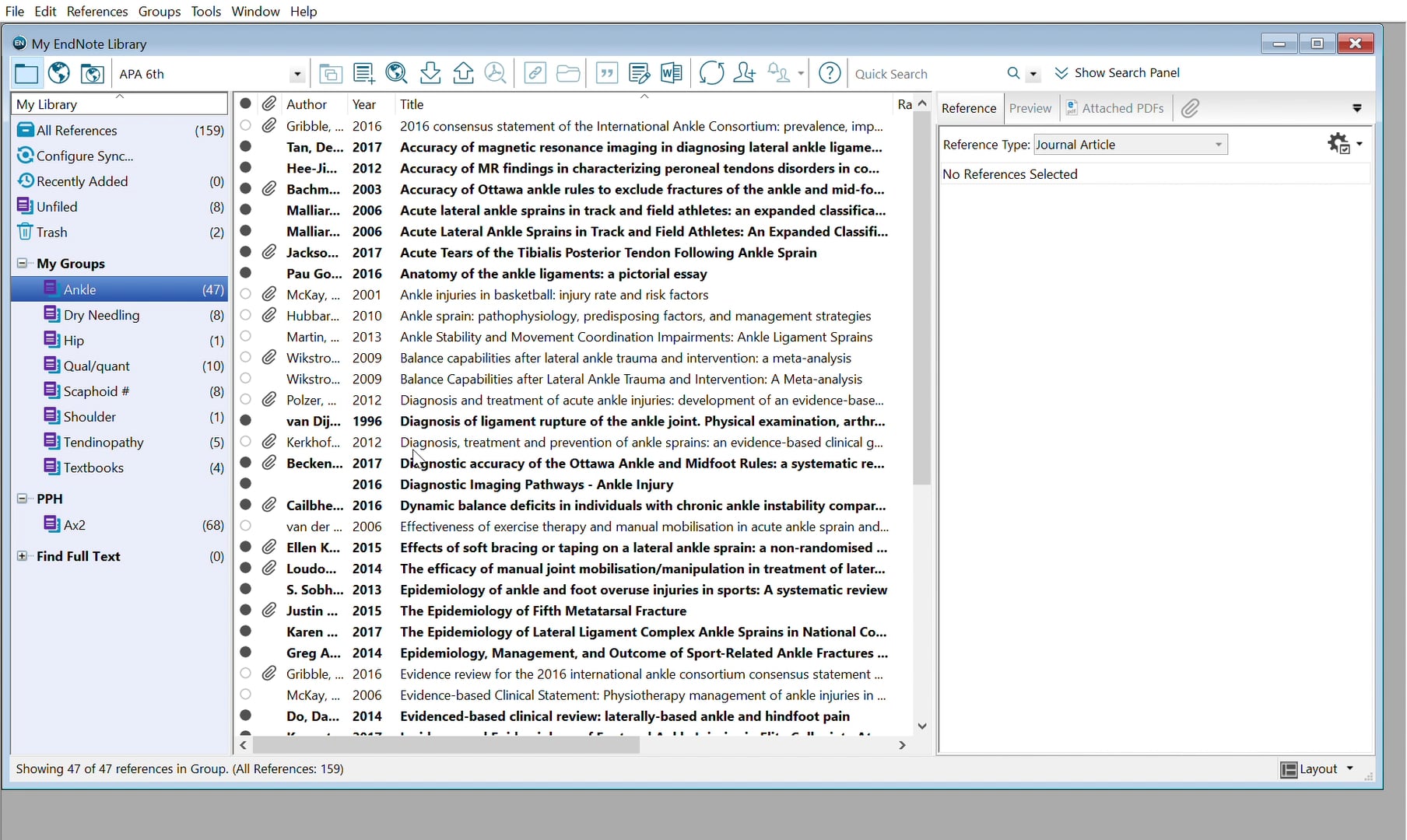Open the Layout dropdown menu
This screenshot has width=1407, height=840.
tap(1318, 769)
